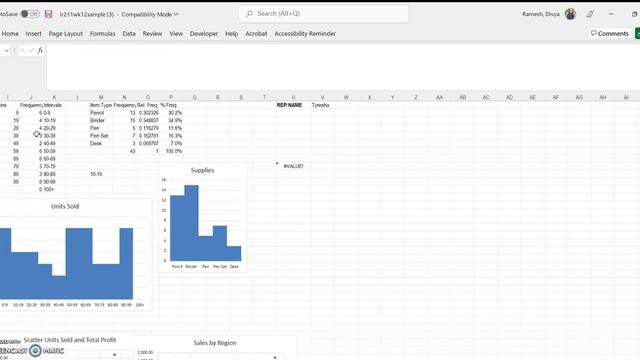The image size is (640, 360).
Task: Minimize the Excel window
Action: tap(611, 14)
